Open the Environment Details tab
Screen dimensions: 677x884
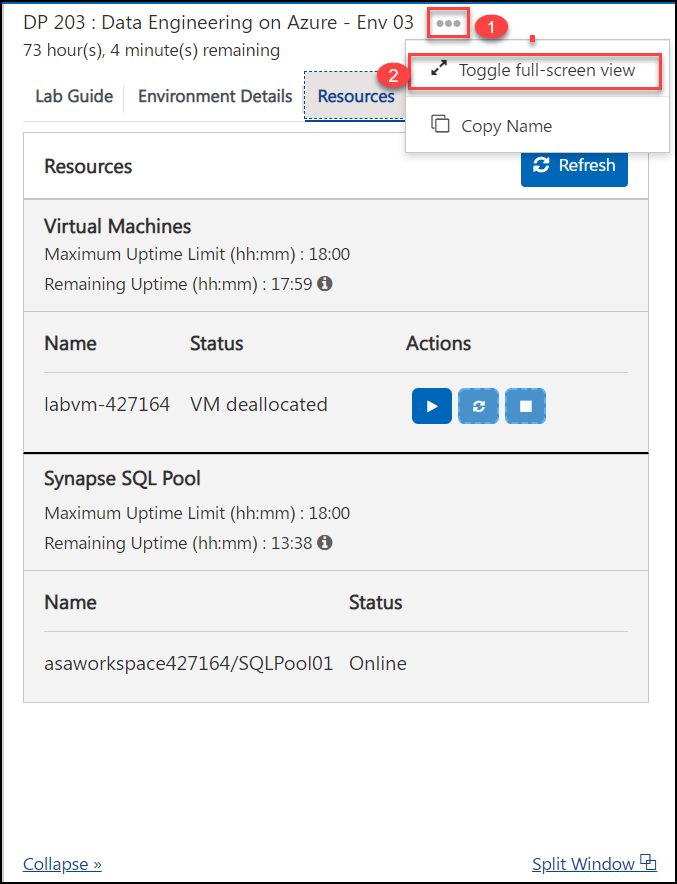coord(215,96)
